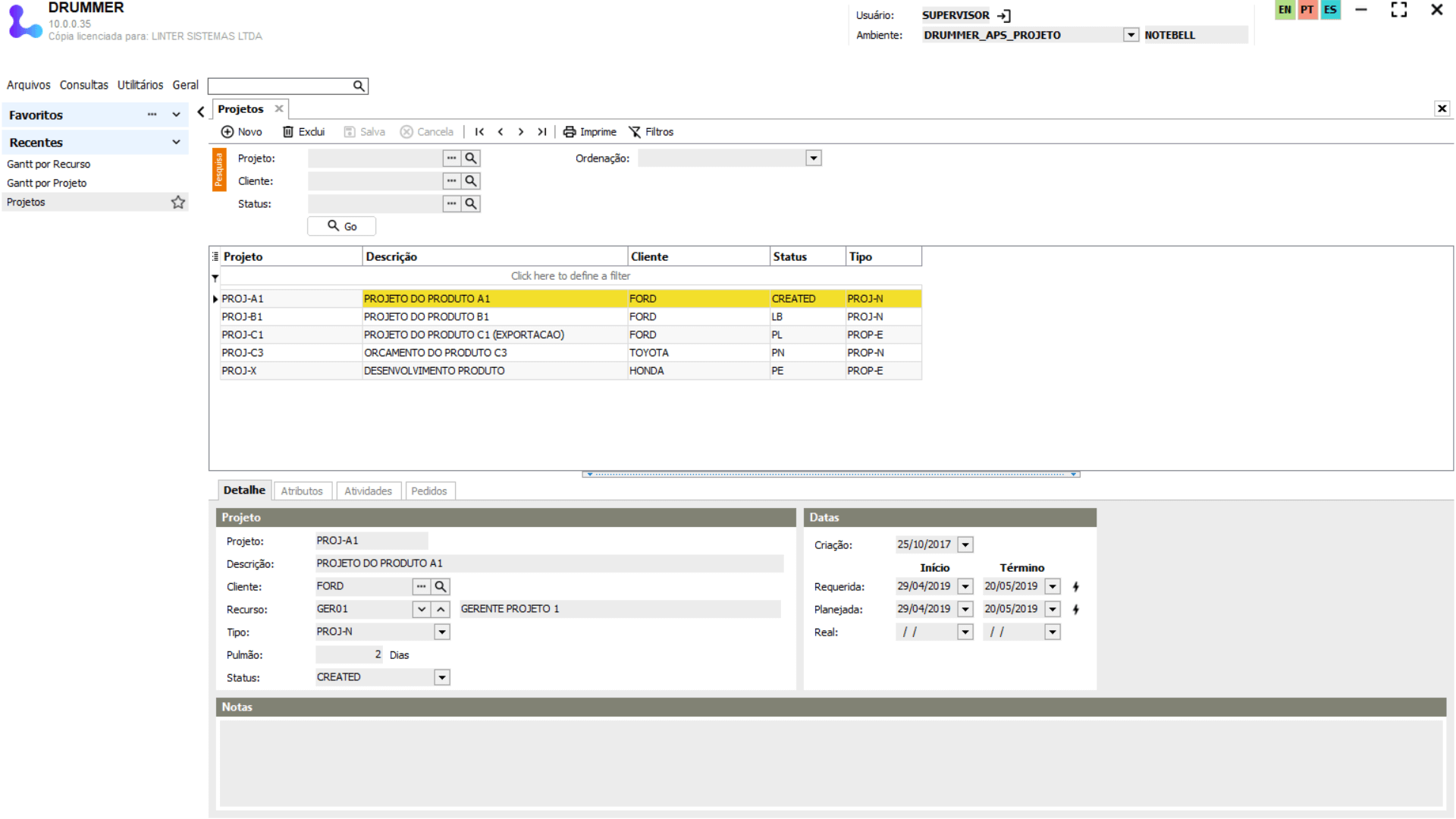Open Gantt por Recurso recent link
The image size is (1456, 819).
click(x=49, y=165)
